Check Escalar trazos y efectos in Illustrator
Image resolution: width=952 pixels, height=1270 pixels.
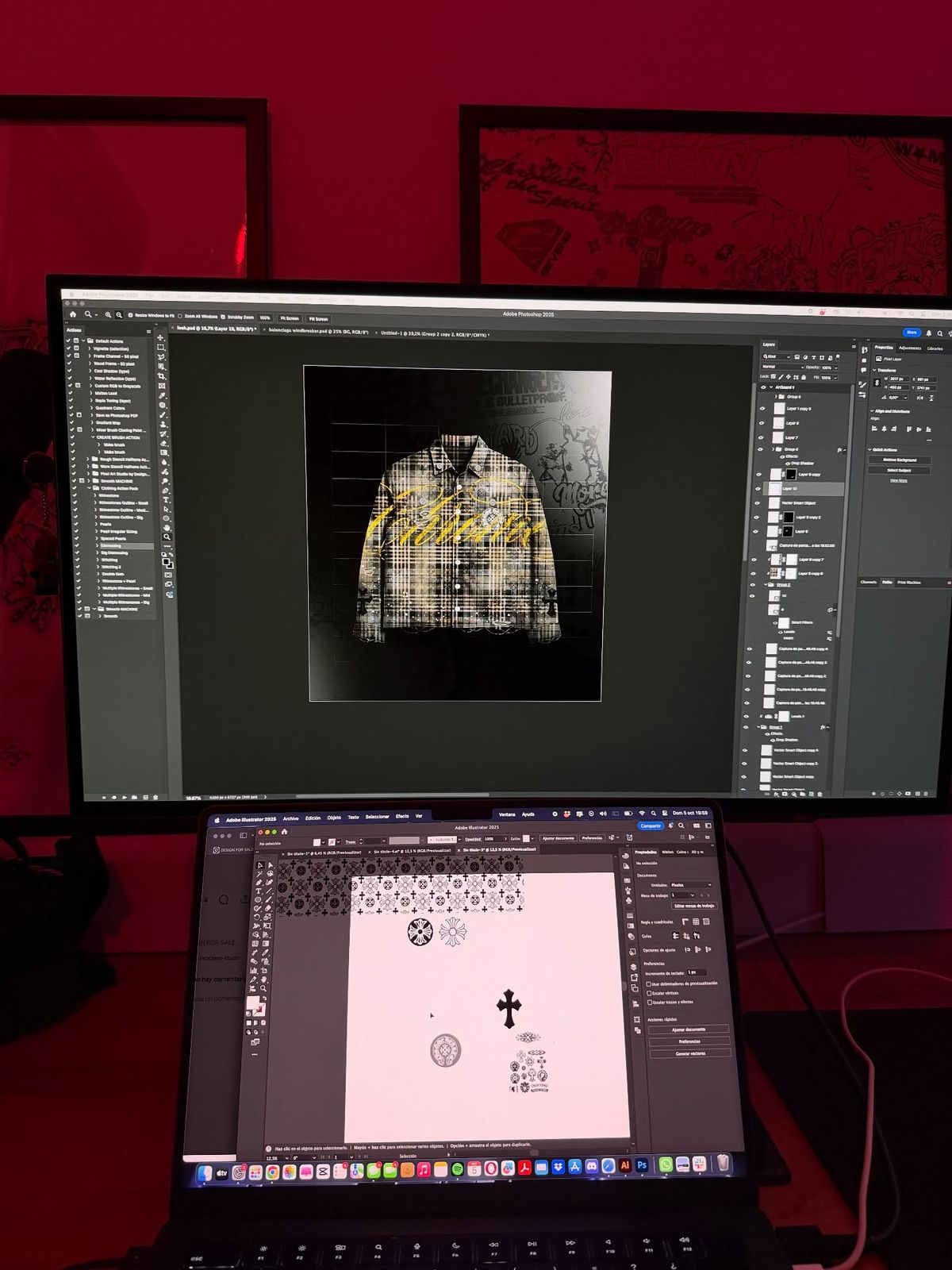650,1003
